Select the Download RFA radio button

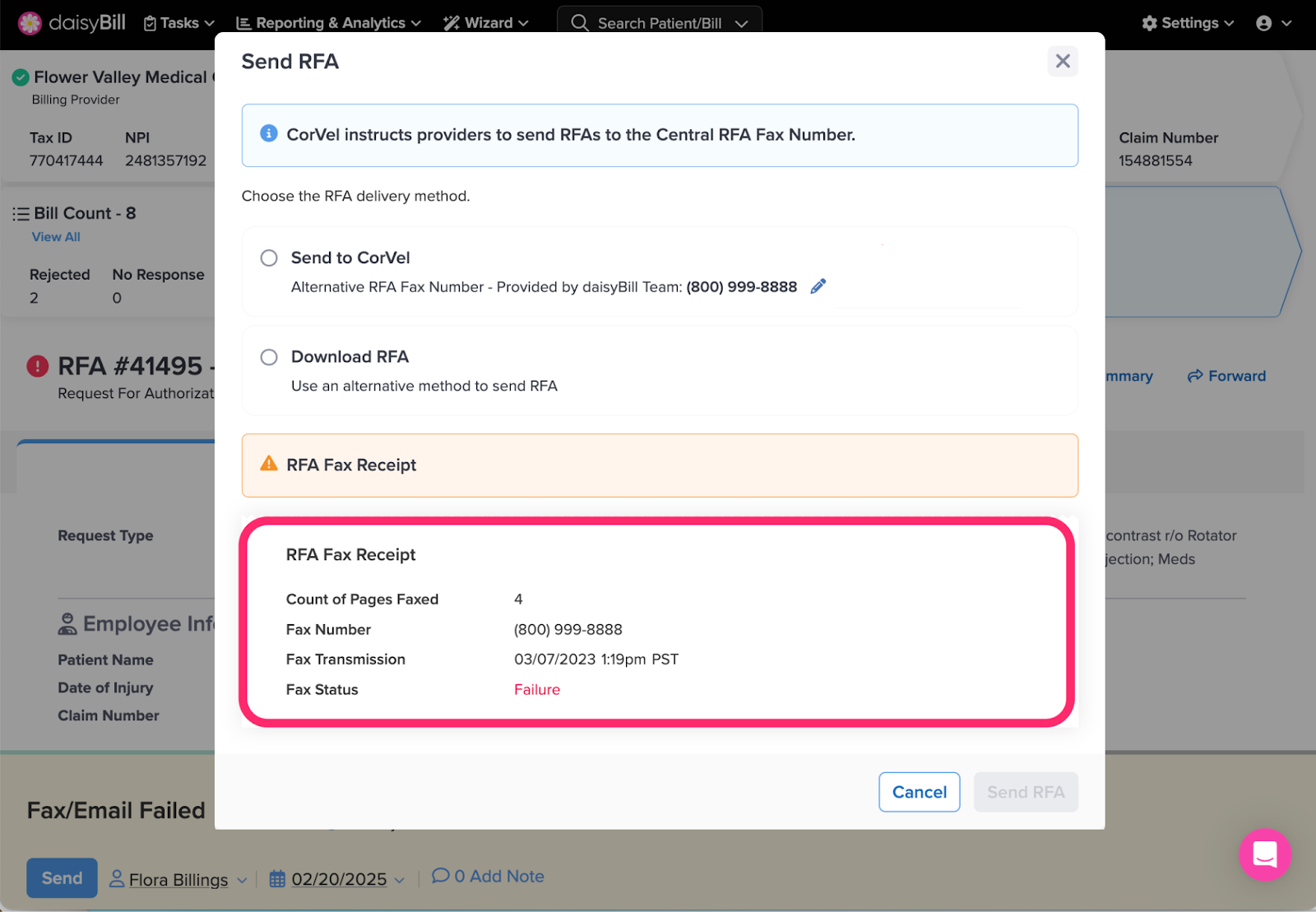pyautogui.click(x=269, y=357)
